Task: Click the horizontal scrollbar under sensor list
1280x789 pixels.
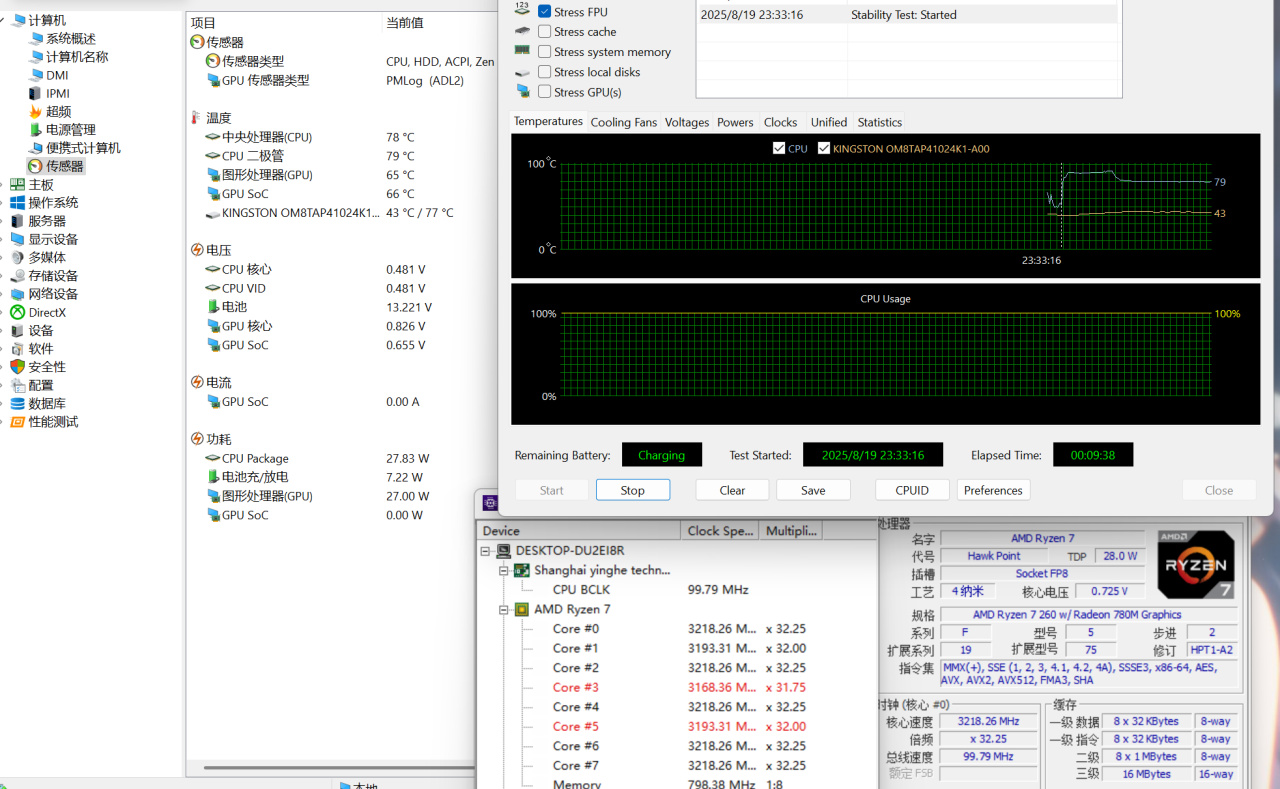Action: point(340,768)
